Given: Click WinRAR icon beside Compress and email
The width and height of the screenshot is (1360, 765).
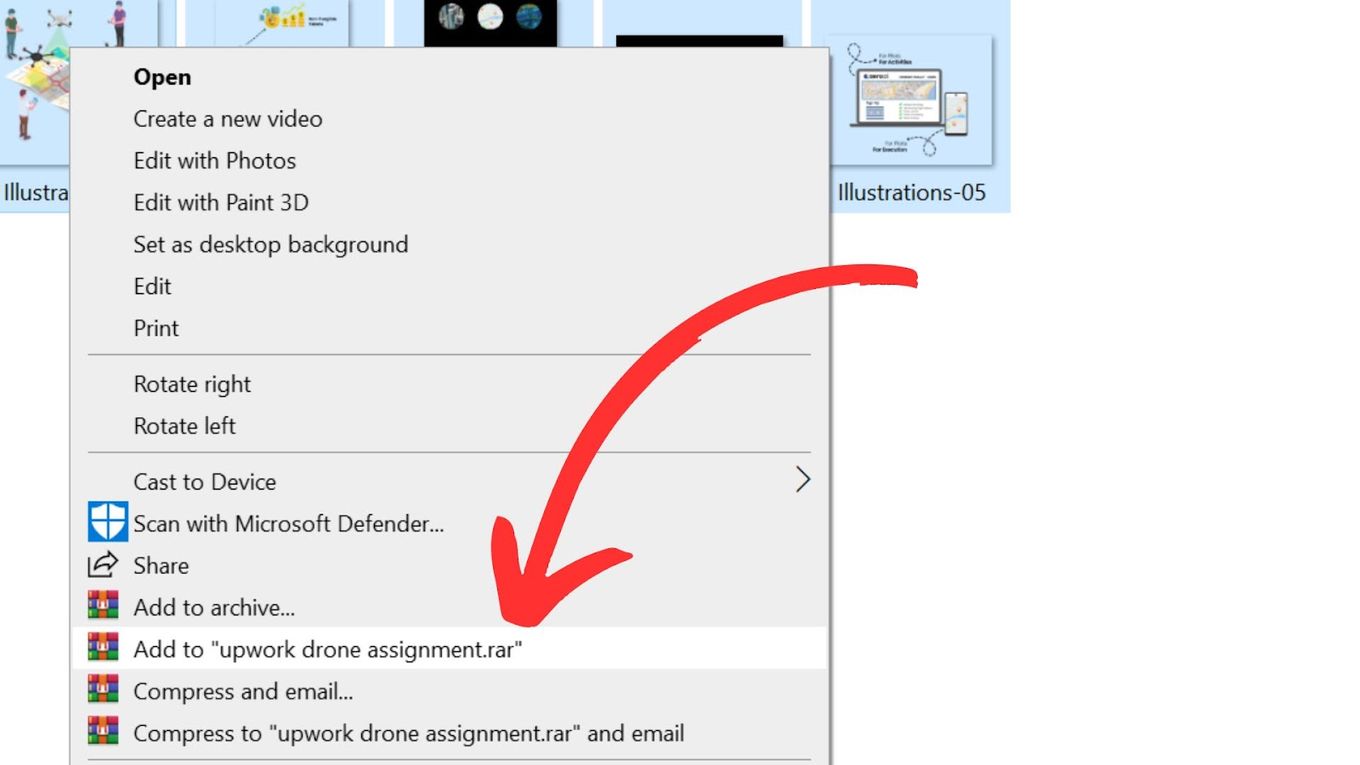Looking at the screenshot, I should (x=103, y=689).
